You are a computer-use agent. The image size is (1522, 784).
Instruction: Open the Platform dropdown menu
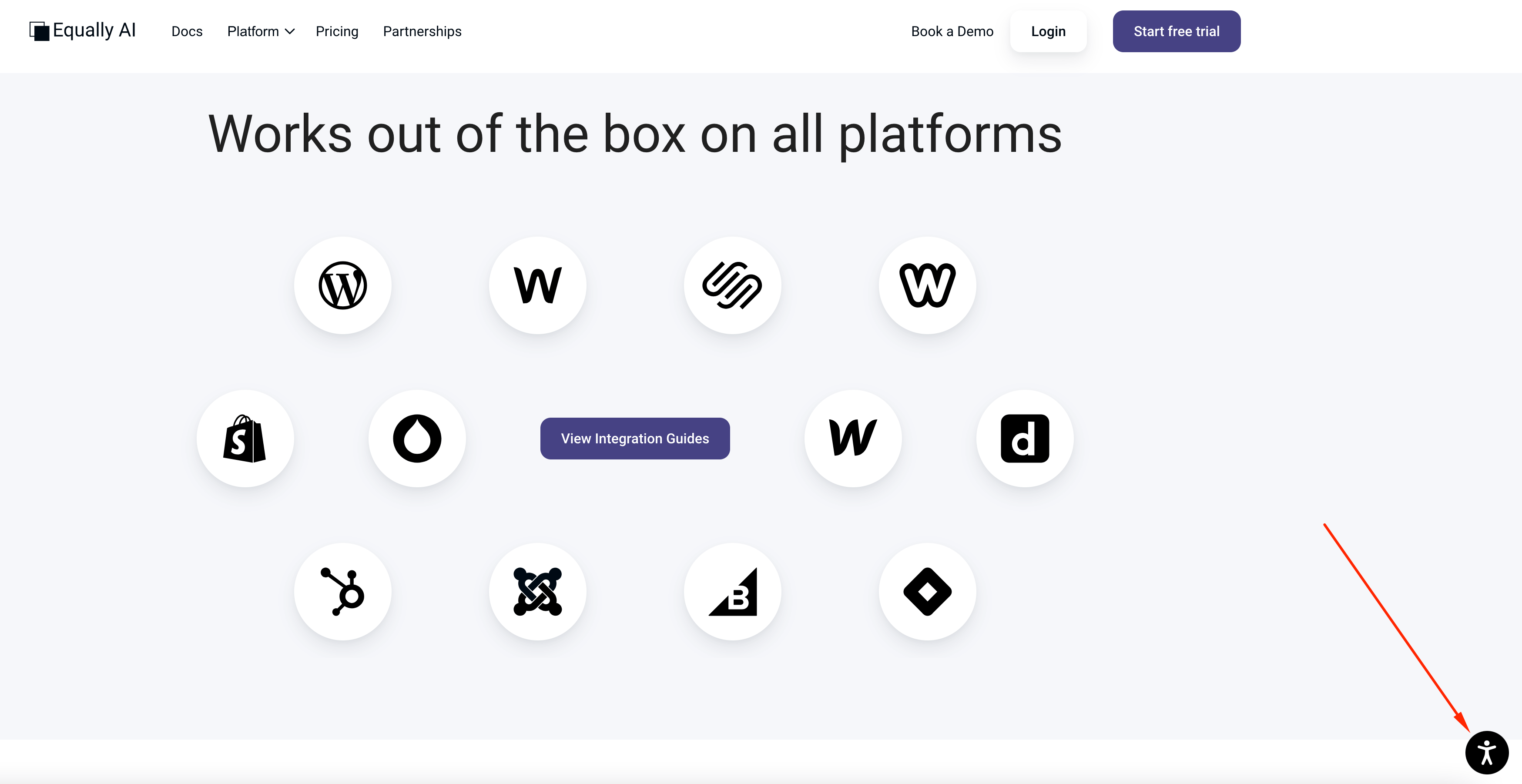pyautogui.click(x=259, y=31)
